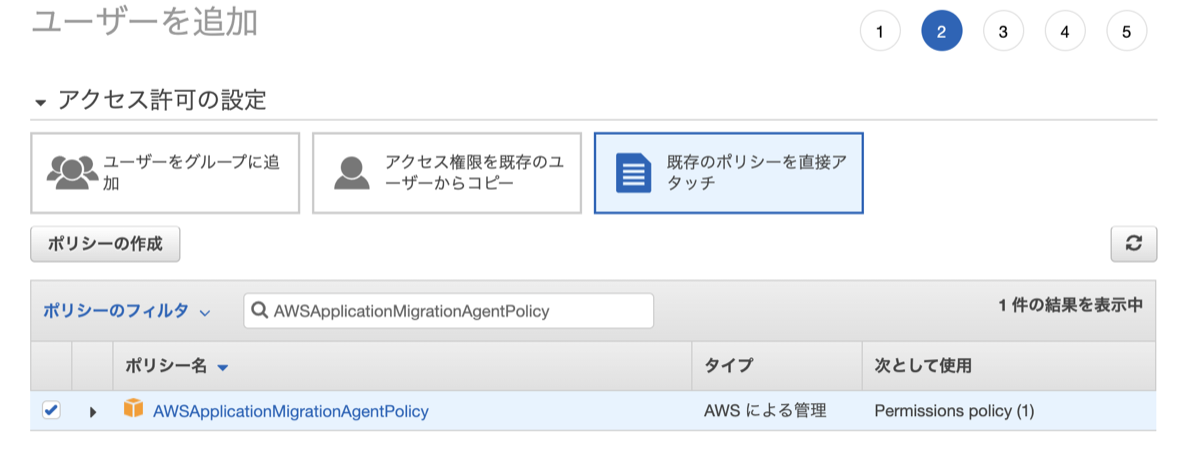Image resolution: width=1200 pixels, height=461 pixels.
Task: Sort by ポリシー名 column arrow
Action: coord(223,368)
